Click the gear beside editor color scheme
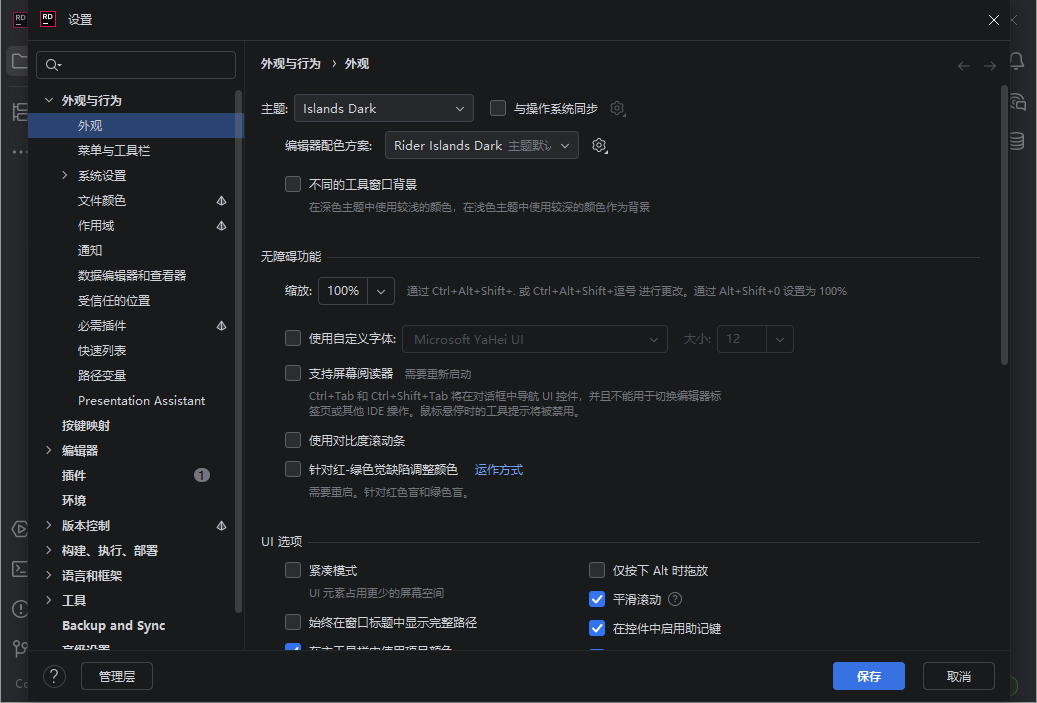The height and width of the screenshot is (703, 1037). [x=599, y=145]
